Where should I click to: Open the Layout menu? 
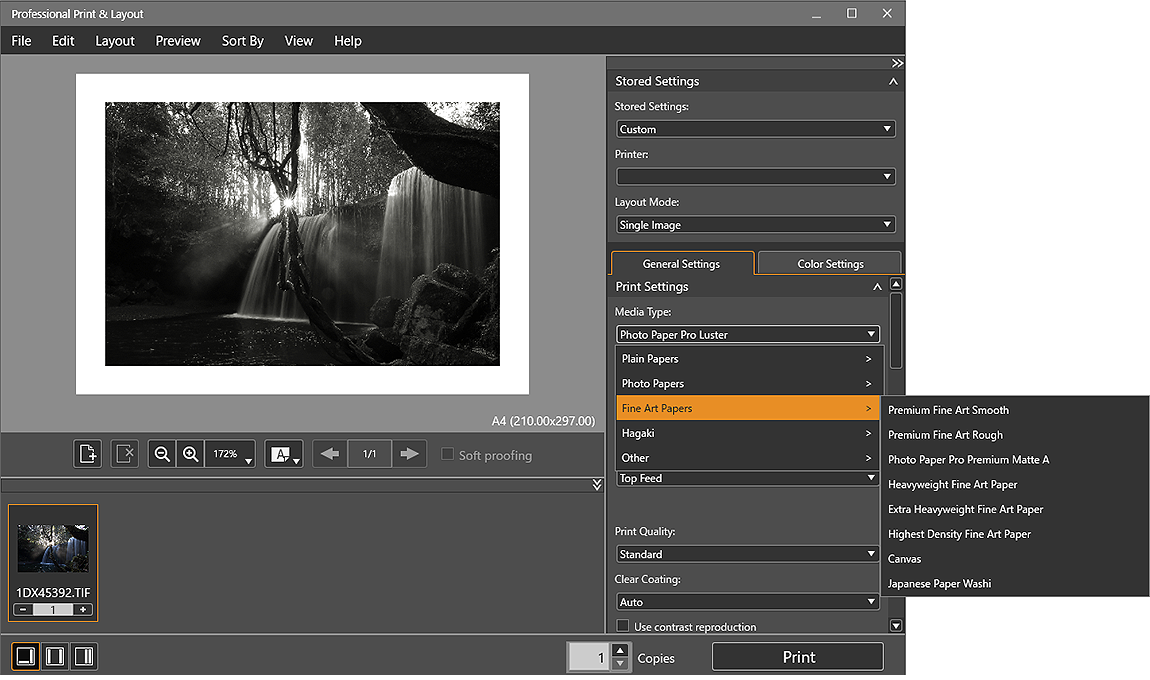[x=114, y=41]
